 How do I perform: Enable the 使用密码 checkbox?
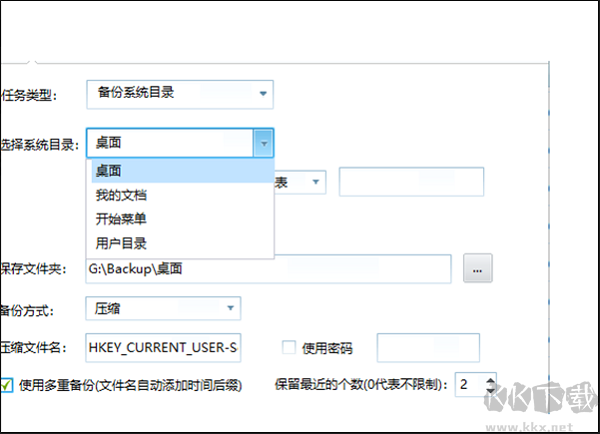290,348
